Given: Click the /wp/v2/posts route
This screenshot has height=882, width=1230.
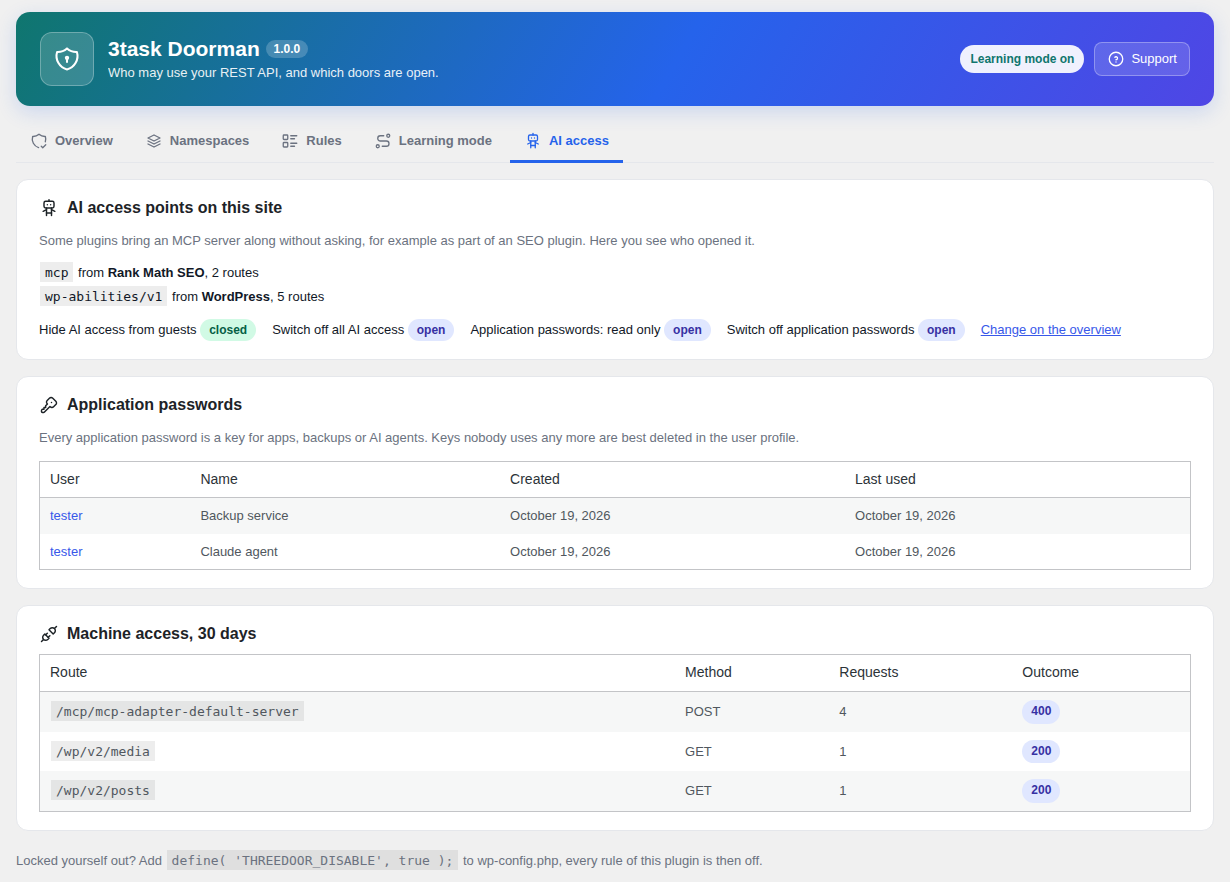Looking at the screenshot, I should point(103,790).
